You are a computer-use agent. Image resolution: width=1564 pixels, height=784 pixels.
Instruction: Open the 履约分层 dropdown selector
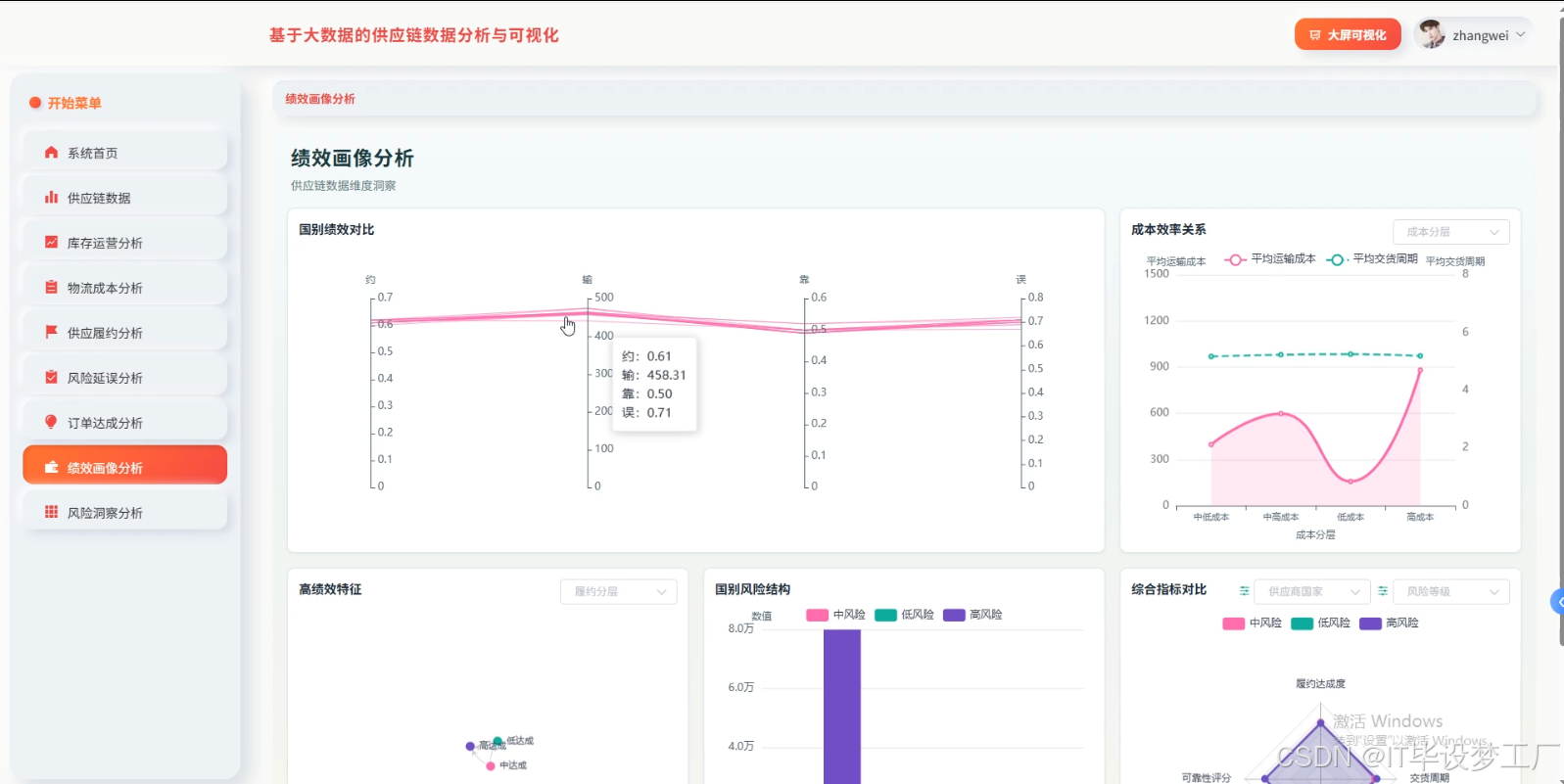pyautogui.click(x=619, y=591)
